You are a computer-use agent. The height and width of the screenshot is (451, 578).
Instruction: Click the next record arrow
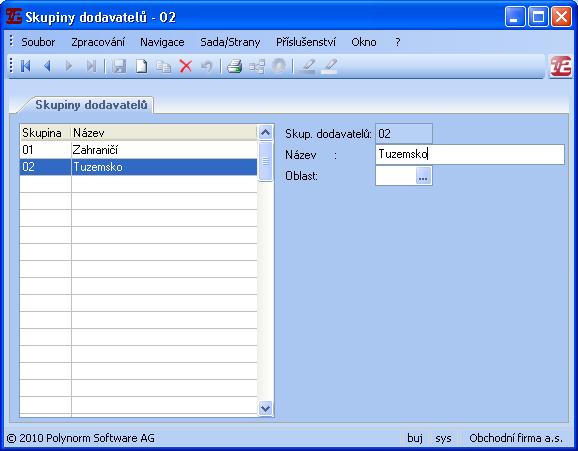click(69, 66)
